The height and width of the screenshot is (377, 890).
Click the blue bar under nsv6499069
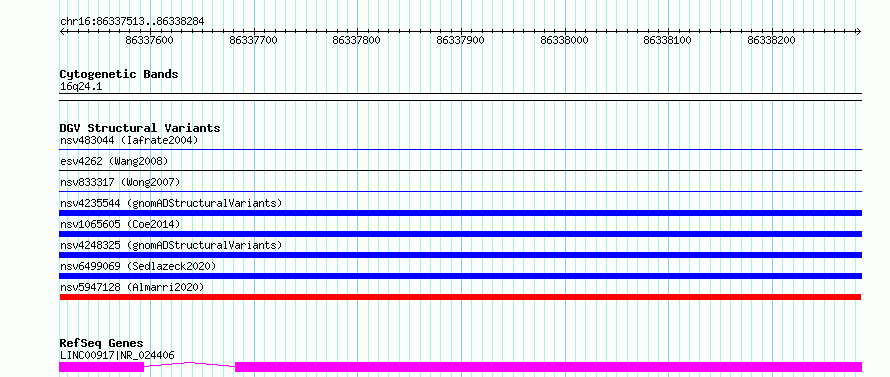pos(460,276)
